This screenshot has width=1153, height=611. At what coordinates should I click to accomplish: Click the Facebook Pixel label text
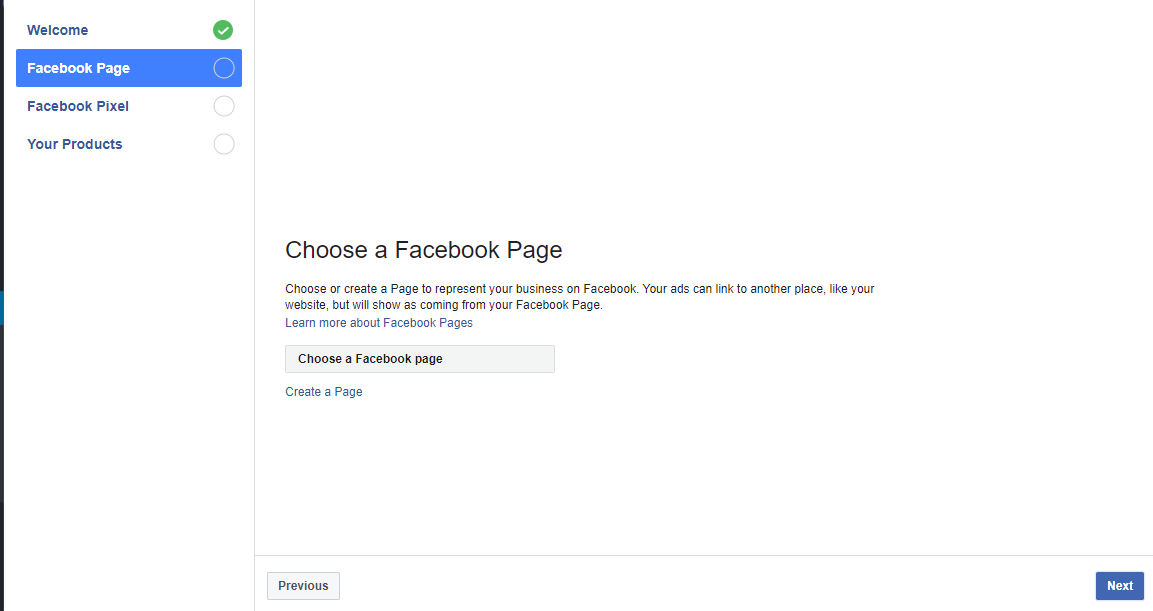78,106
